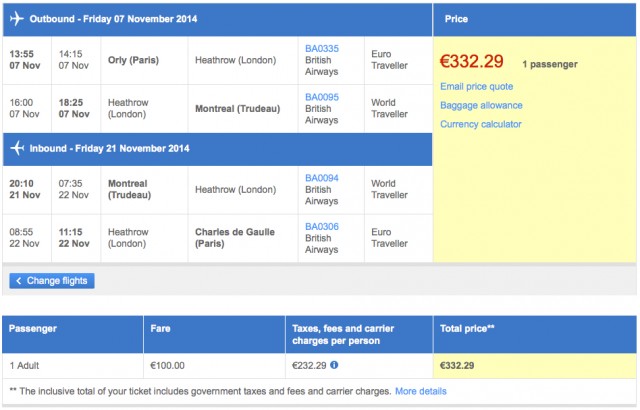
Task: Open Baggage allowance link
Action: point(481,105)
